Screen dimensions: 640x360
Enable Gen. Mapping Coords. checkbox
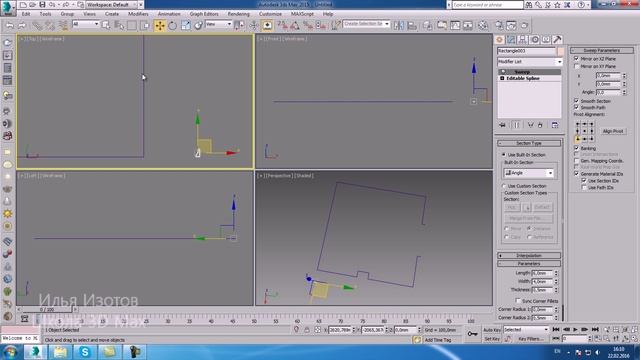tap(576, 161)
